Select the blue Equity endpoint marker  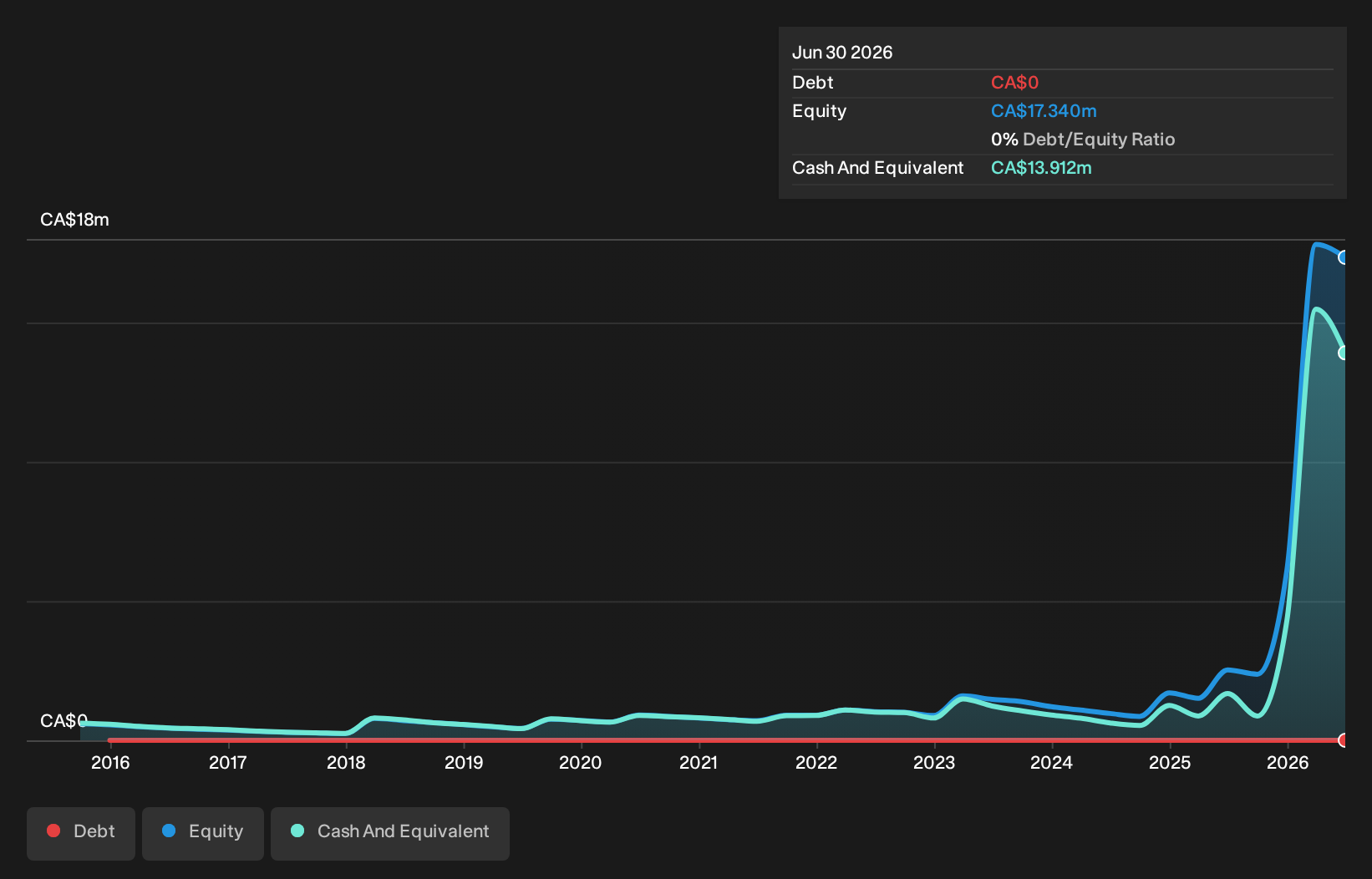coord(1344,257)
